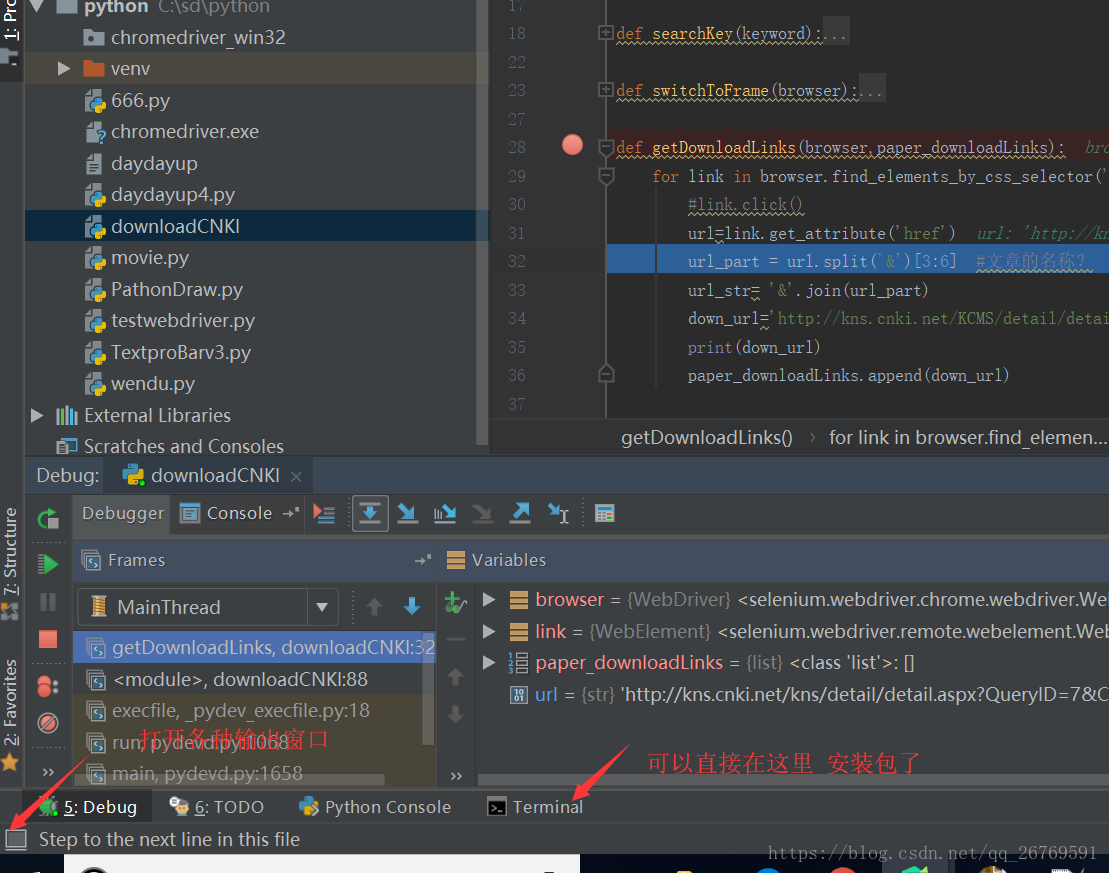This screenshot has width=1109, height=873.
Task: Expand the browser variable
Action: (489, 600)
